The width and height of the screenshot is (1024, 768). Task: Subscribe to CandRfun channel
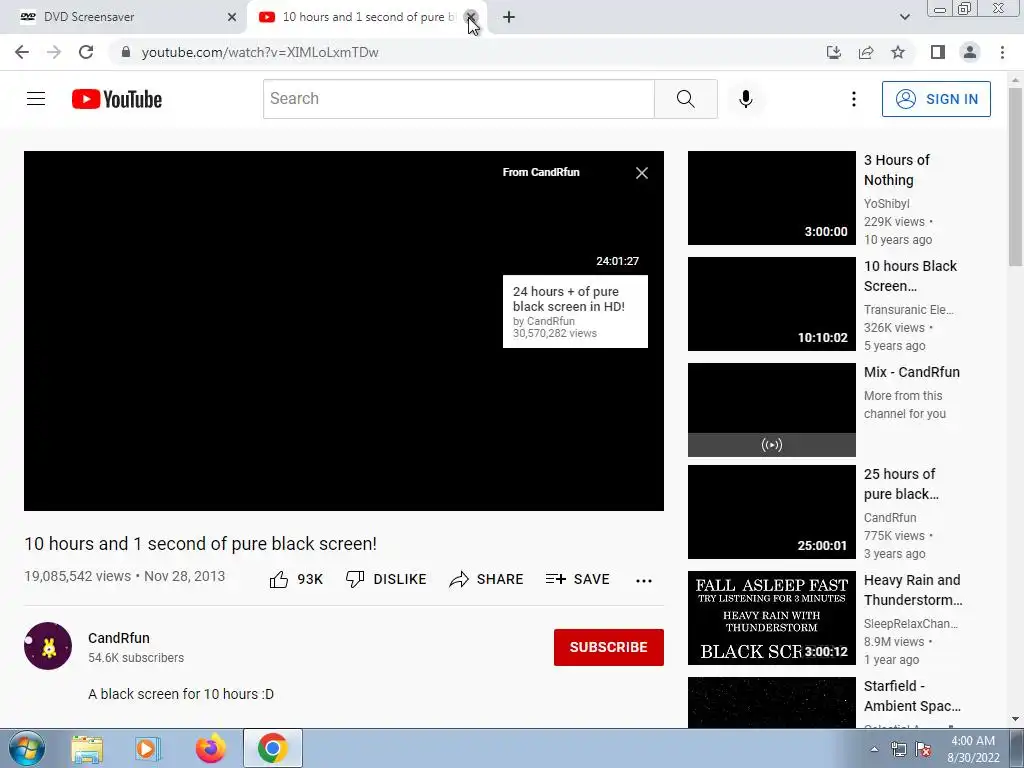pos(609,647)
